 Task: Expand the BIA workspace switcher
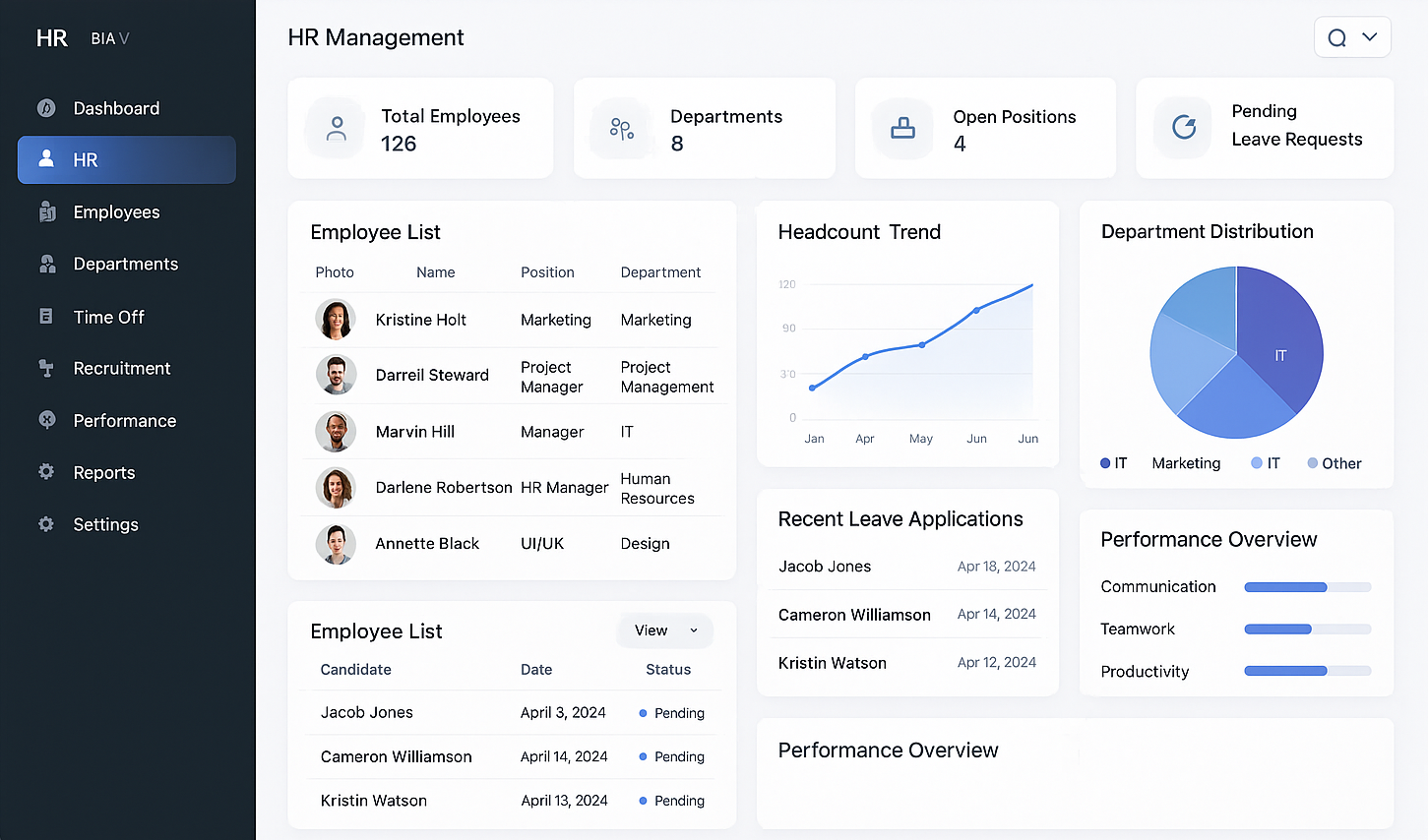point(110,38)
